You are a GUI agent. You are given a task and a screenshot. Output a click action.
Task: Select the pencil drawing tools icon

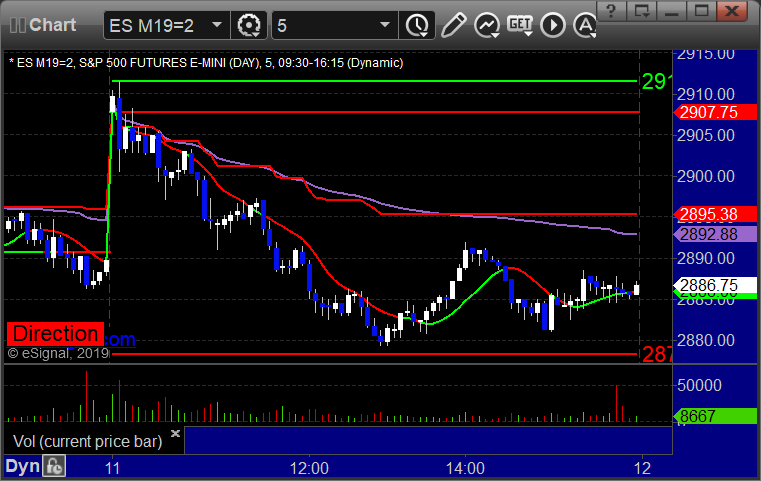tap(453, 25)
